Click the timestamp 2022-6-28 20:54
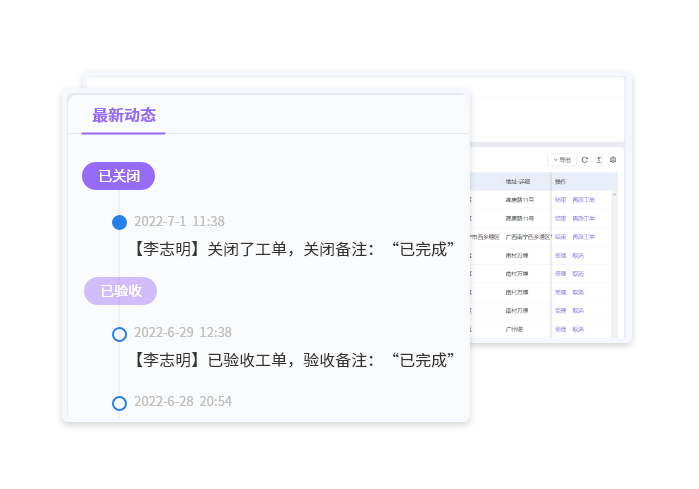This screenshot has width=699, height=489. [183, 401]
